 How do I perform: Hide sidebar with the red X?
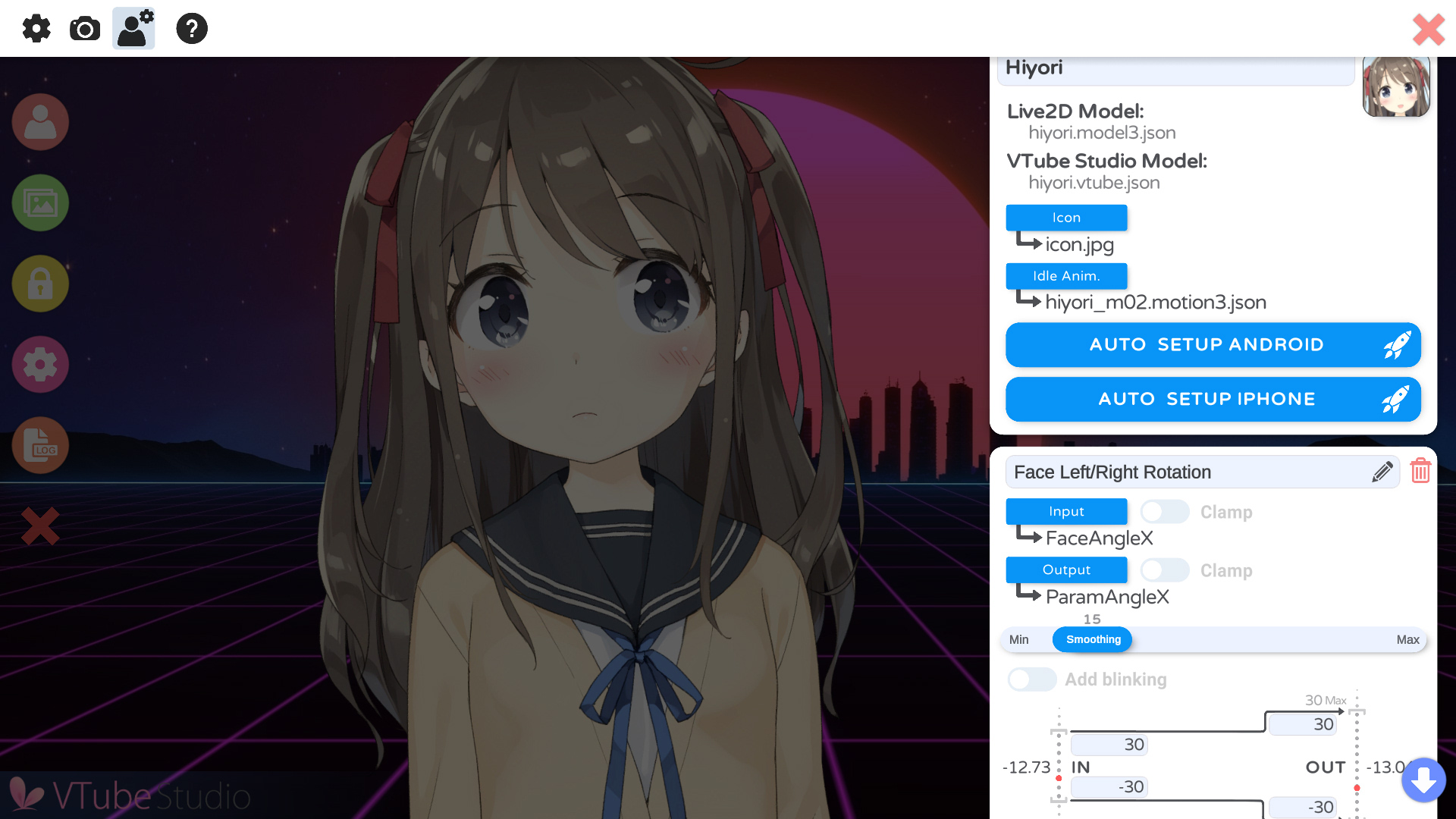[x=40, y=526]
